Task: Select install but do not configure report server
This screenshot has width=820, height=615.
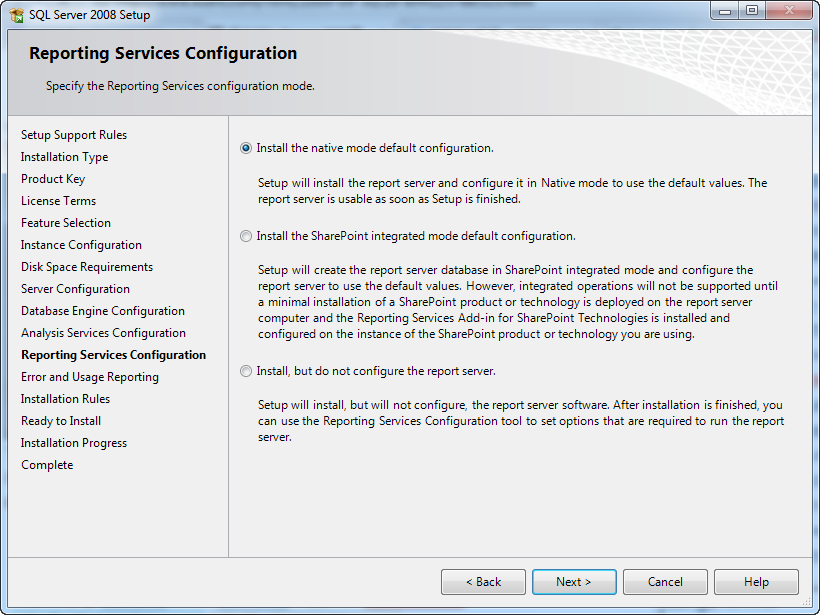Action: pyautogui.click(x=245, y=371)
